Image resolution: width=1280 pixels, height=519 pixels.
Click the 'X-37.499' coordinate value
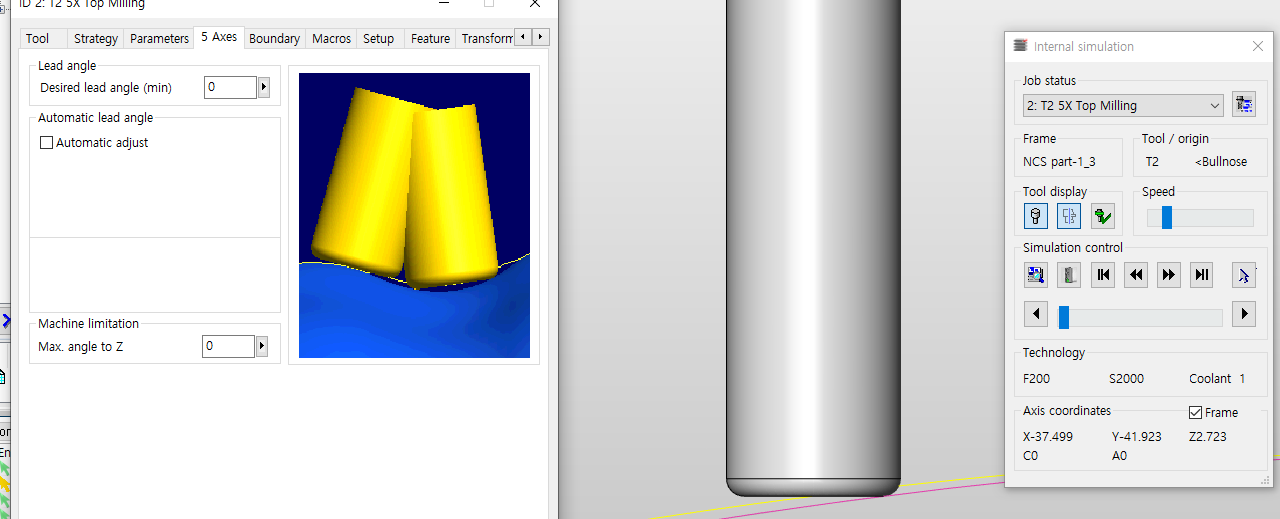1048,437
